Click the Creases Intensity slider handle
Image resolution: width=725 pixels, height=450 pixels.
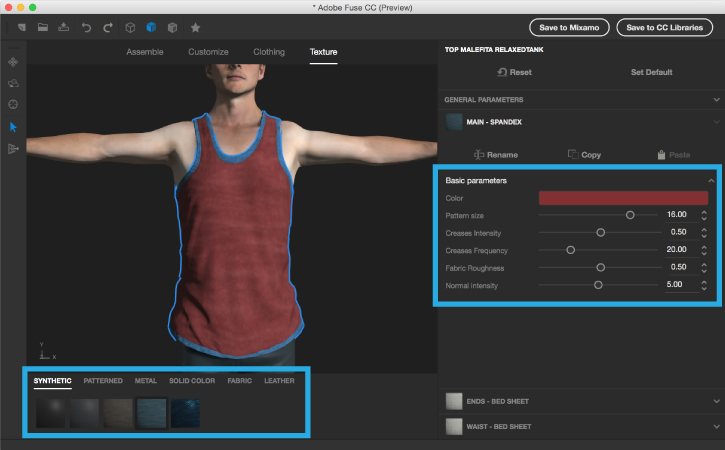pyautogui.click(x=600, y=233)
